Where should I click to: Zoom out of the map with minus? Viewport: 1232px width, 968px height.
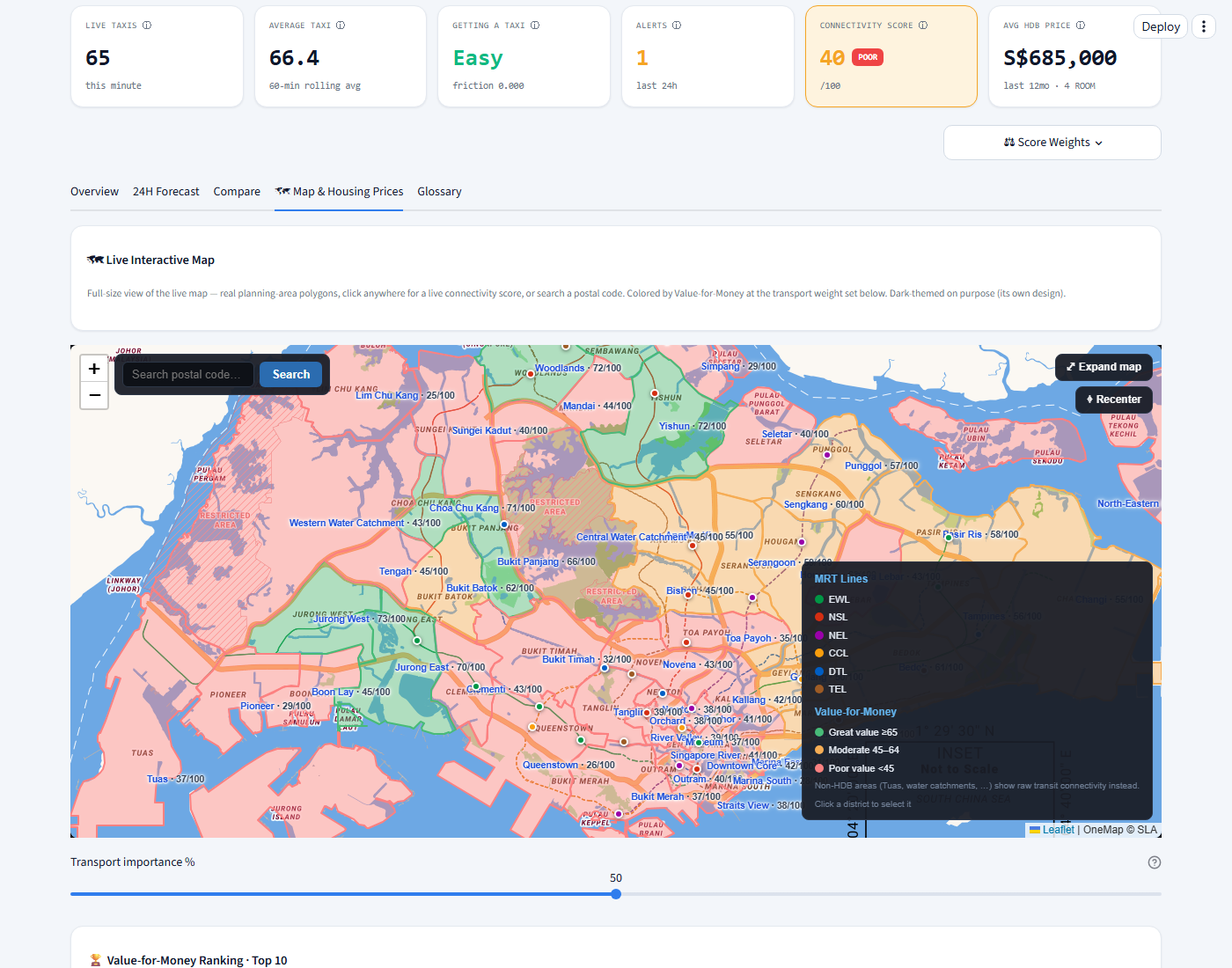94,396
